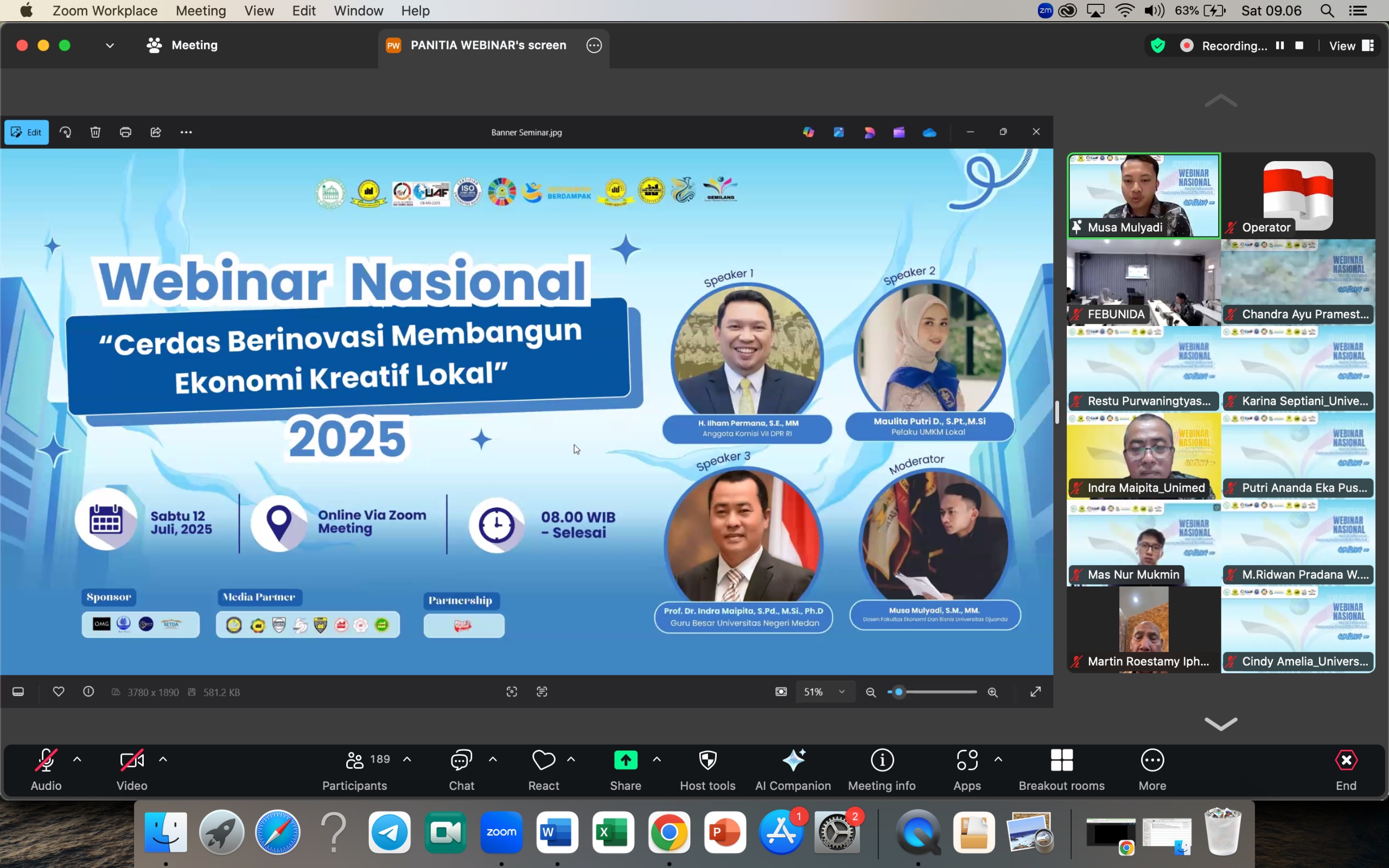The height and width of the screenshot is (868, 1389).
Task: Open the View layout menu
Action: click(x=1351, y=46)
